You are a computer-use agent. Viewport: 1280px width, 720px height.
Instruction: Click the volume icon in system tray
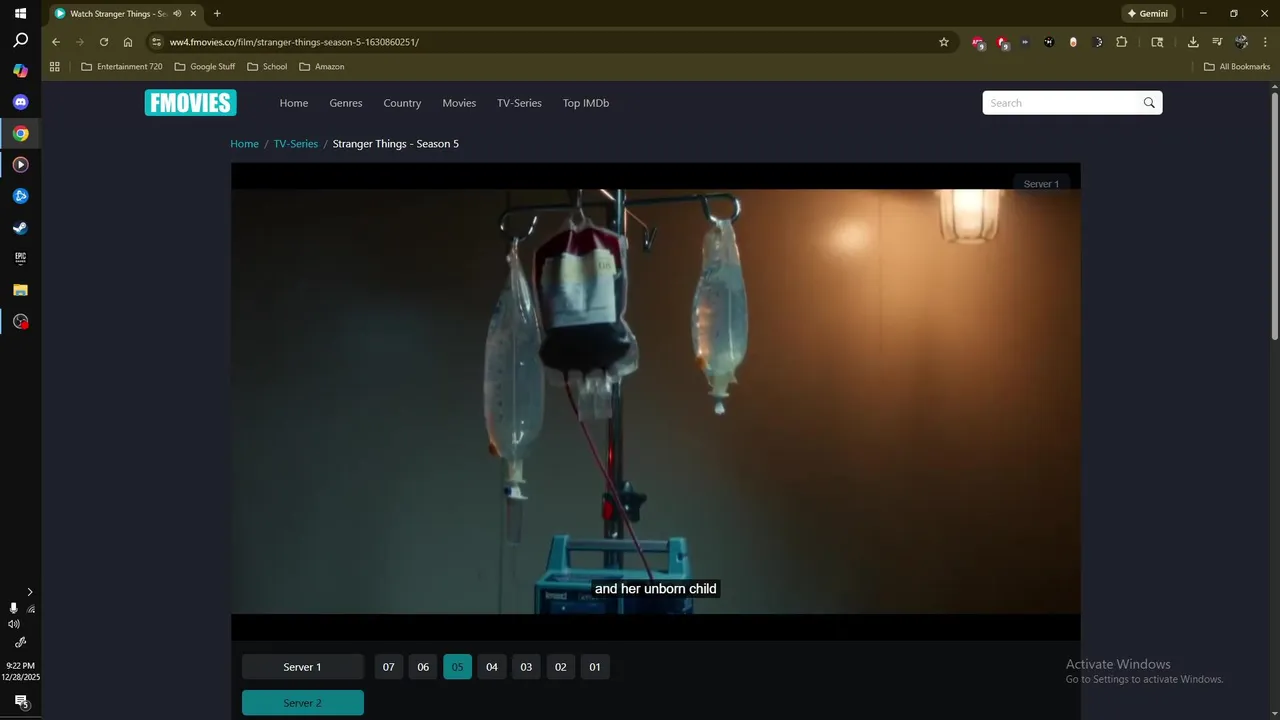[13, 624]
